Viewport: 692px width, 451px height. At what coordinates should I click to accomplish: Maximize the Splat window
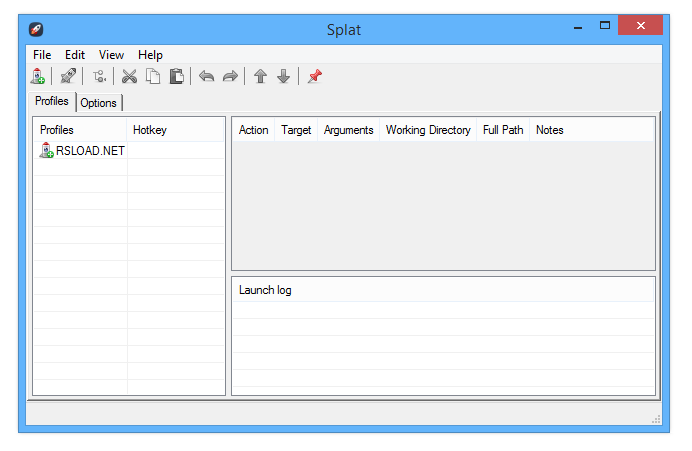(605, 26)
